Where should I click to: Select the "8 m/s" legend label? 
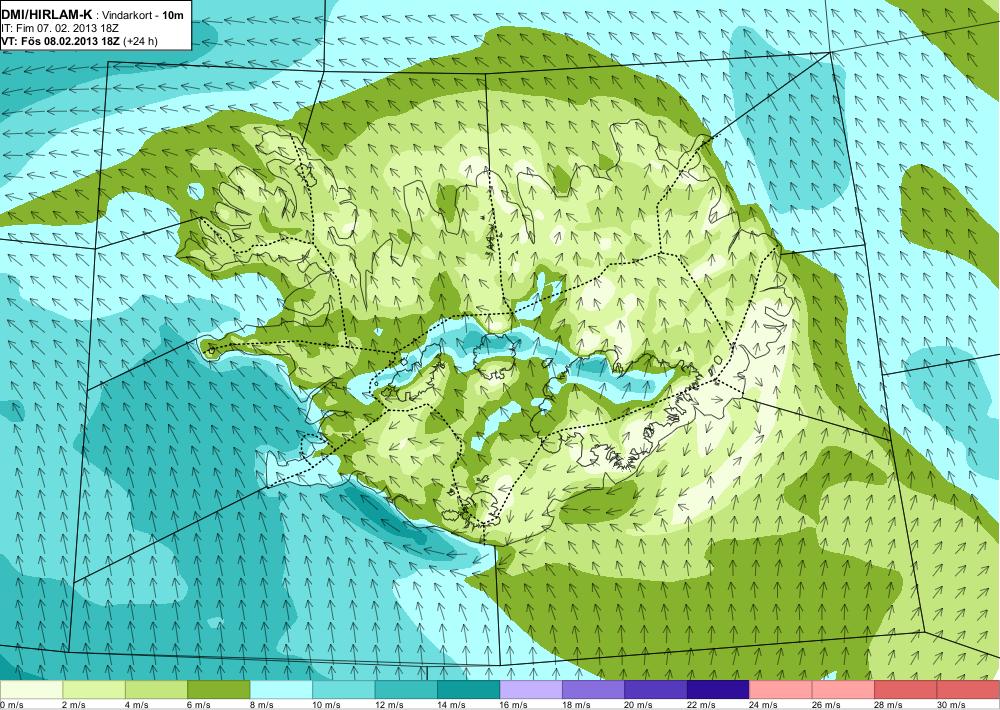click(x=261, y=705)
